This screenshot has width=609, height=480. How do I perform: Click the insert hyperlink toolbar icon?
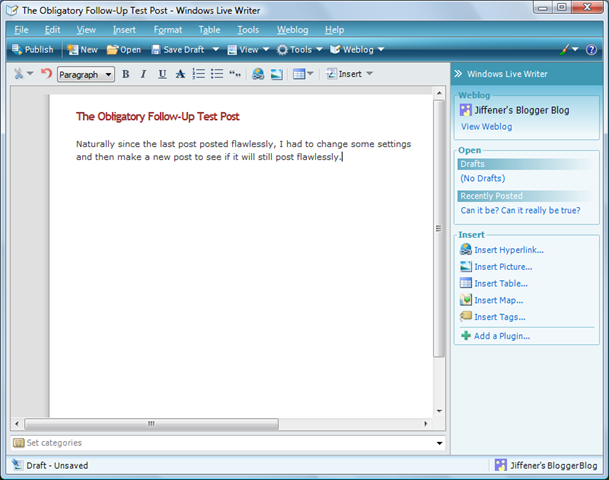click(x=258, y=74)
